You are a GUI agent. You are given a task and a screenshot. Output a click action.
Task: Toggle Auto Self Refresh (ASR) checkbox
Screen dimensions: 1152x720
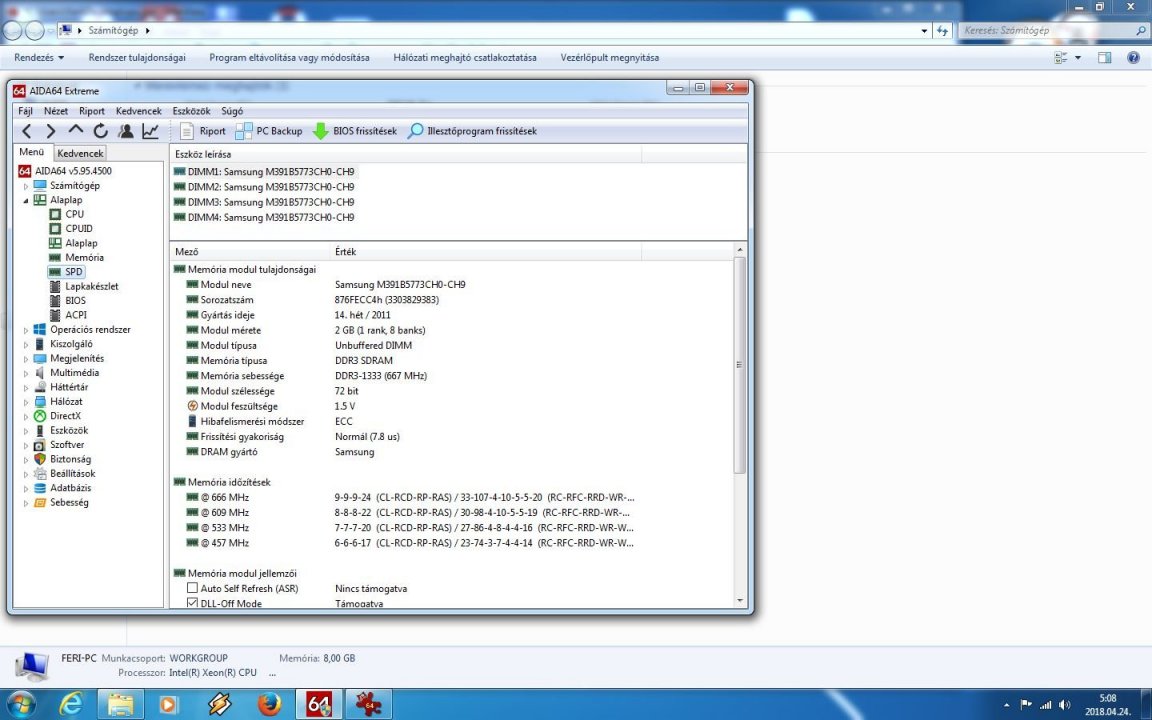click(192, 588)
